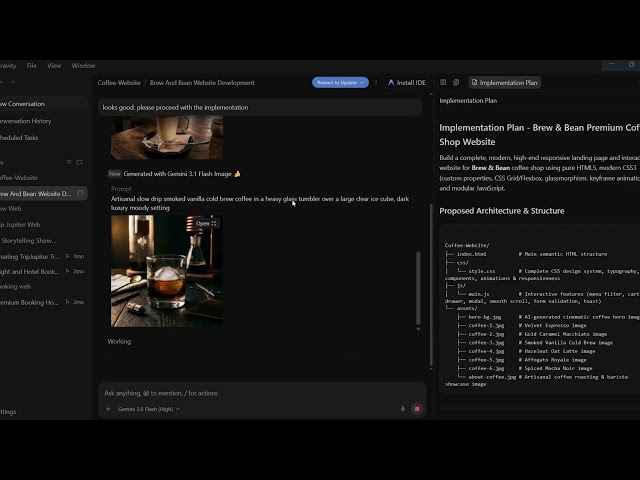Open the generated cold brew image with Open button
Viewport: 640px width, 480px height.
206,223
